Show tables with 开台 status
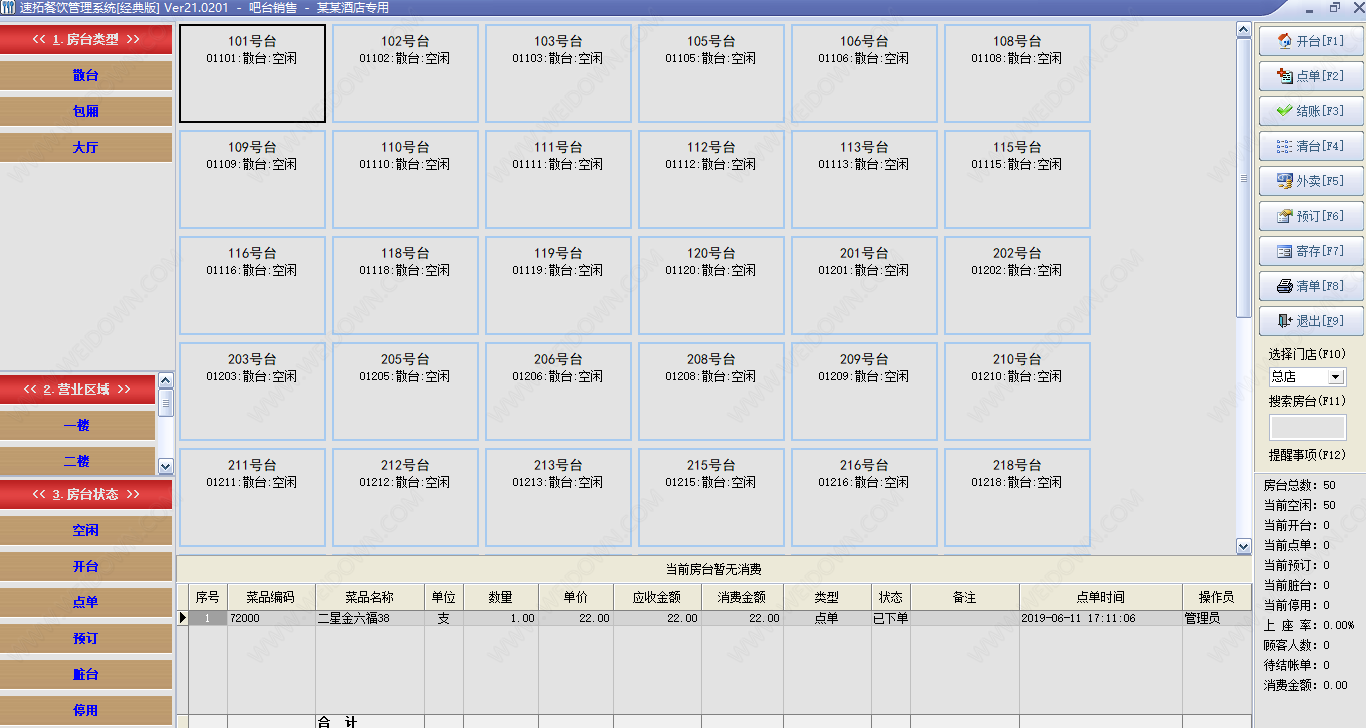The width and height of the screenshot is (1366, 728). pos(86,567)
